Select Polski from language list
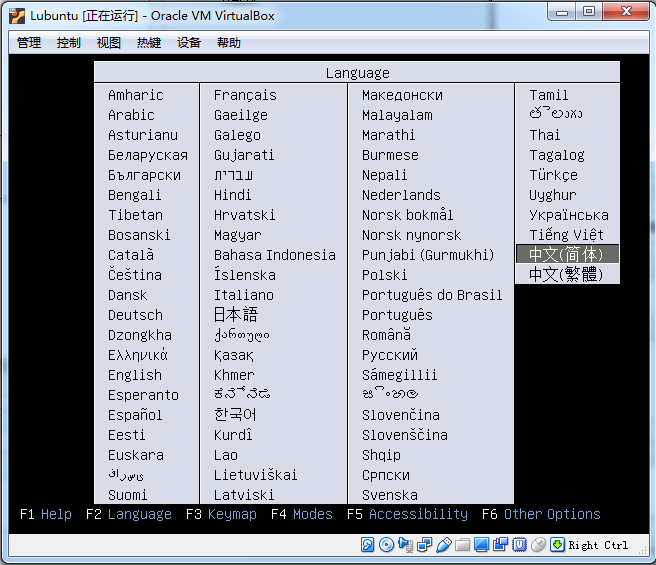The width and height of the screenshot is (656, 565). [384, 275]
